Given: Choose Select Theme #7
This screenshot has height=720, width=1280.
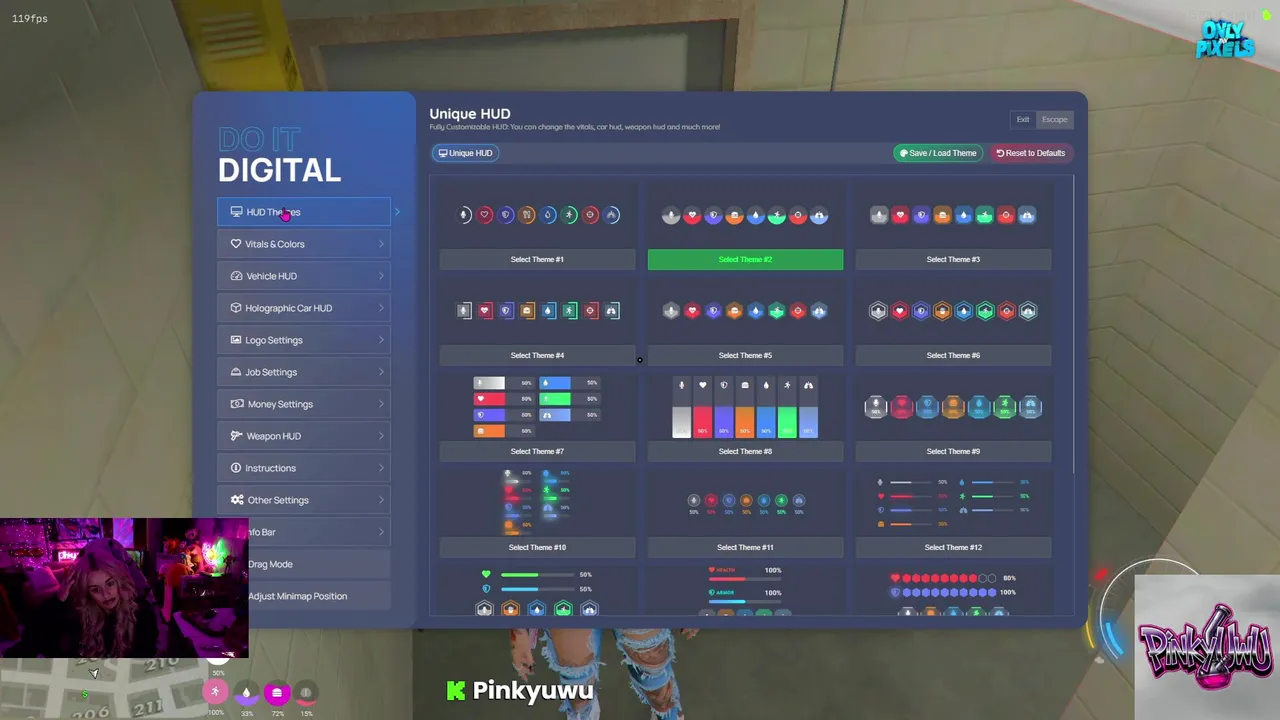Looking at the screenshot, I should [x=537, y=451].
